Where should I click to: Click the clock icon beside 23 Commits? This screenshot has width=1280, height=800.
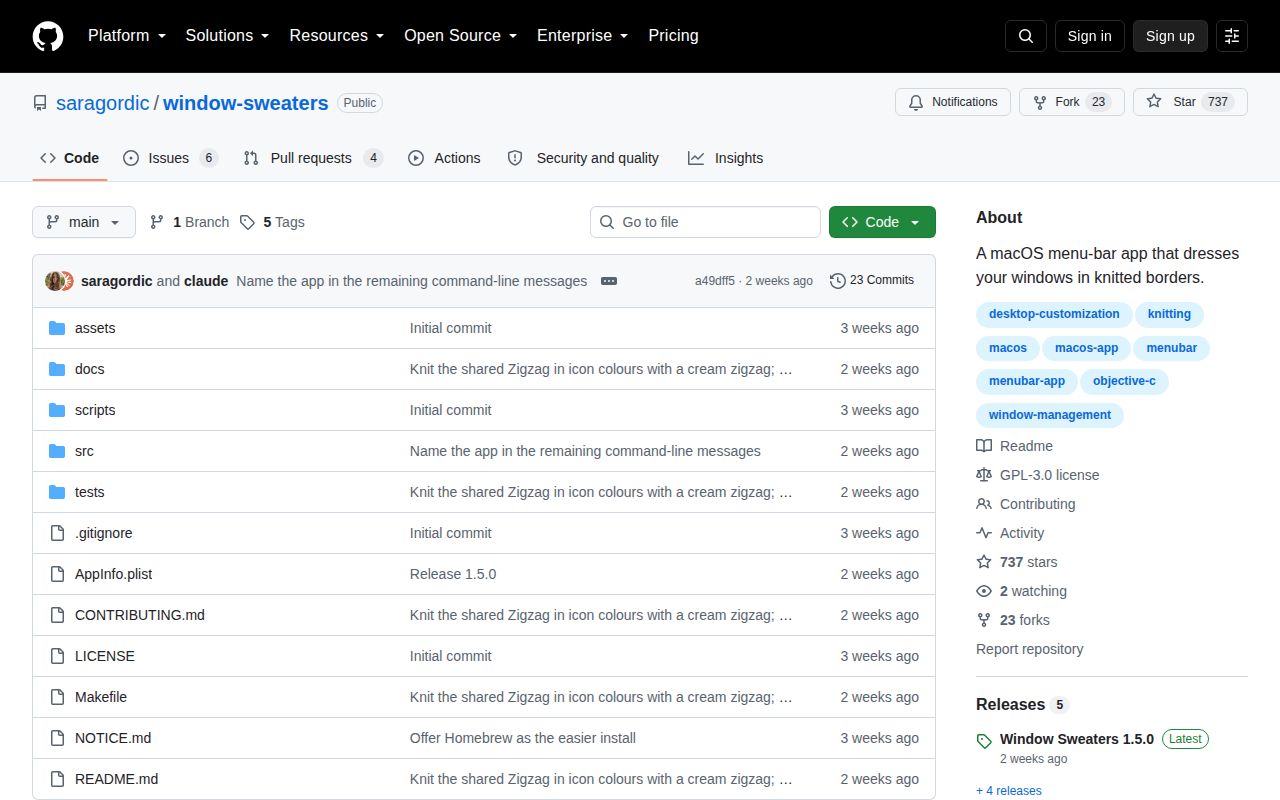[838, 281]
